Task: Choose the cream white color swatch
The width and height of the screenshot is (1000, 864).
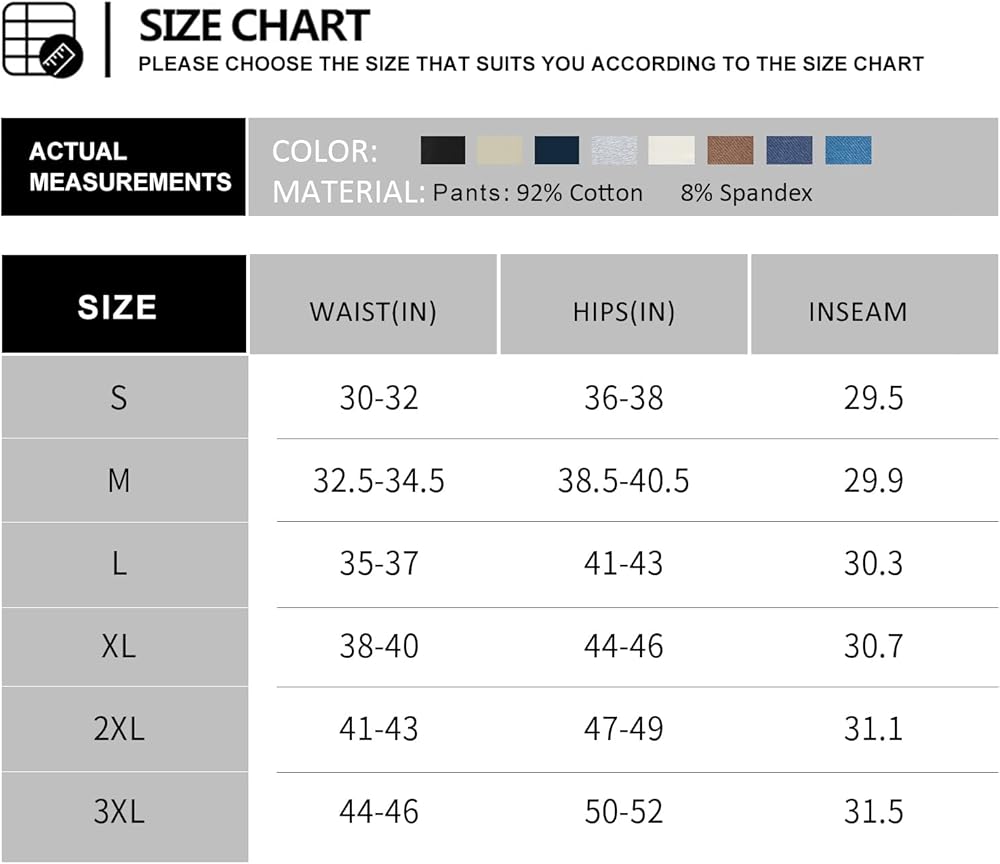Action: coord(671,151)
